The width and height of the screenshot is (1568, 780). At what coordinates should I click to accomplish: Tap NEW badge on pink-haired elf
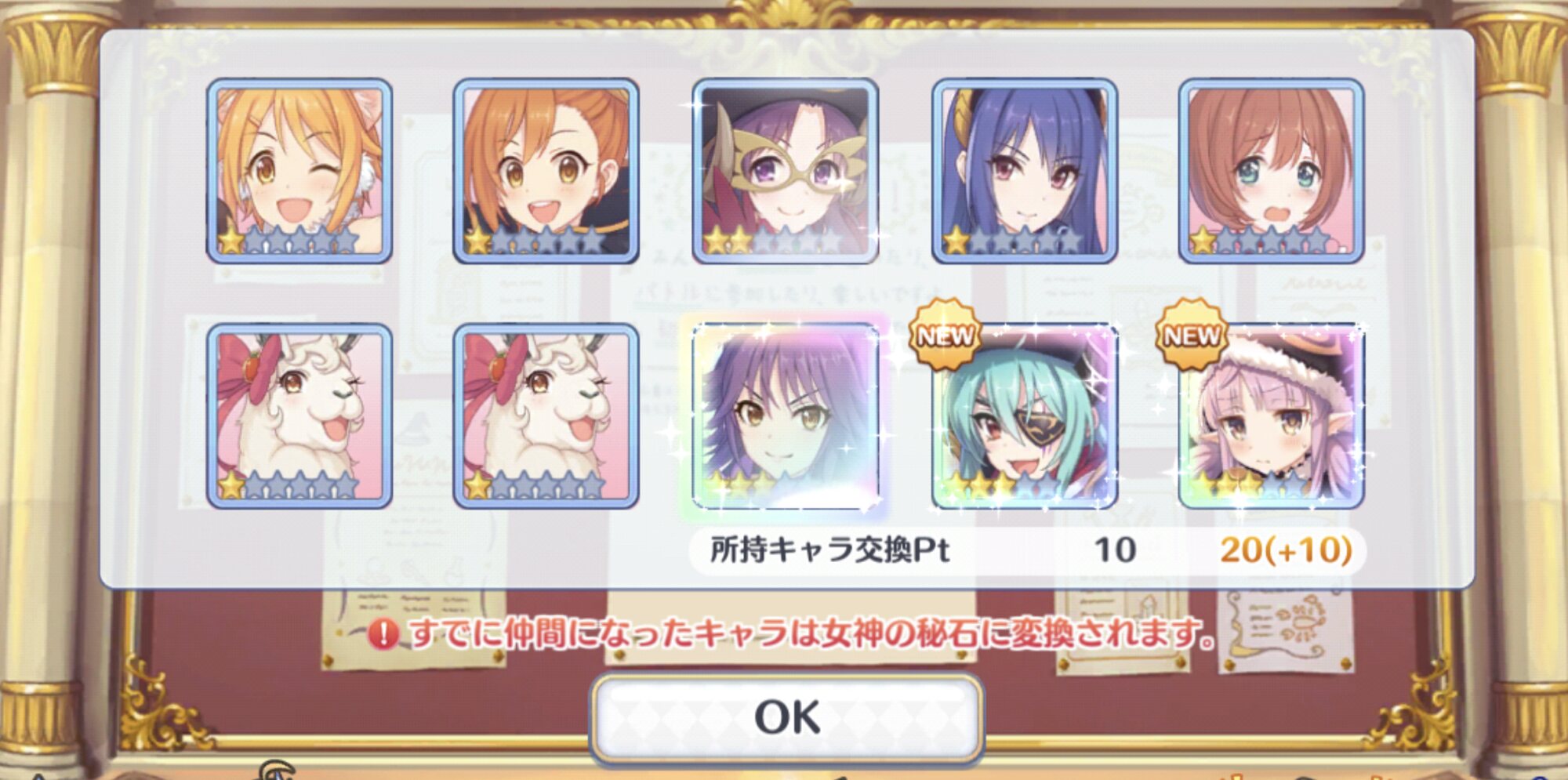tap(1192, 335)
